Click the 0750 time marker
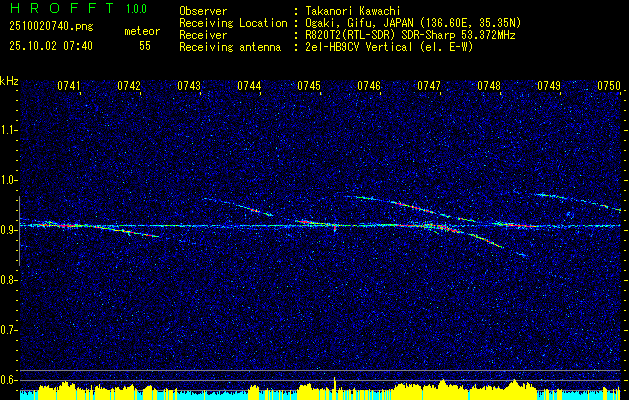Viewport: 629px width, 400px height. [x=609, y=86]
